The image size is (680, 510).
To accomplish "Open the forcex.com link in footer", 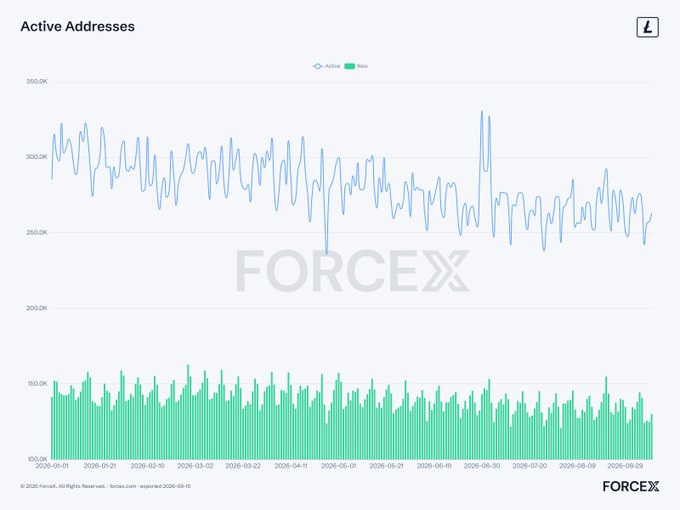I will (123, 486).
